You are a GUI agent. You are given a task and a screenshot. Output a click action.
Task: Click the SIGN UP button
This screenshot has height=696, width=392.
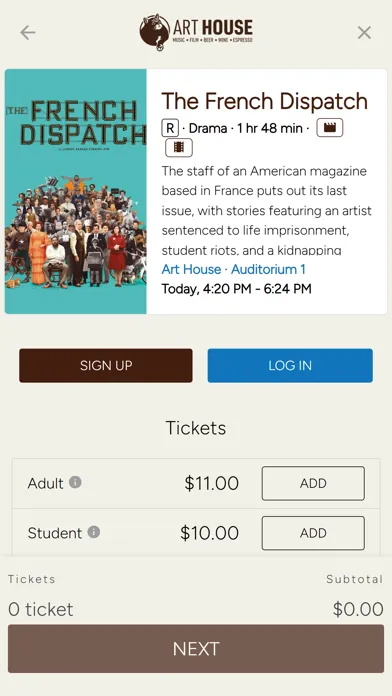point(106,365)
